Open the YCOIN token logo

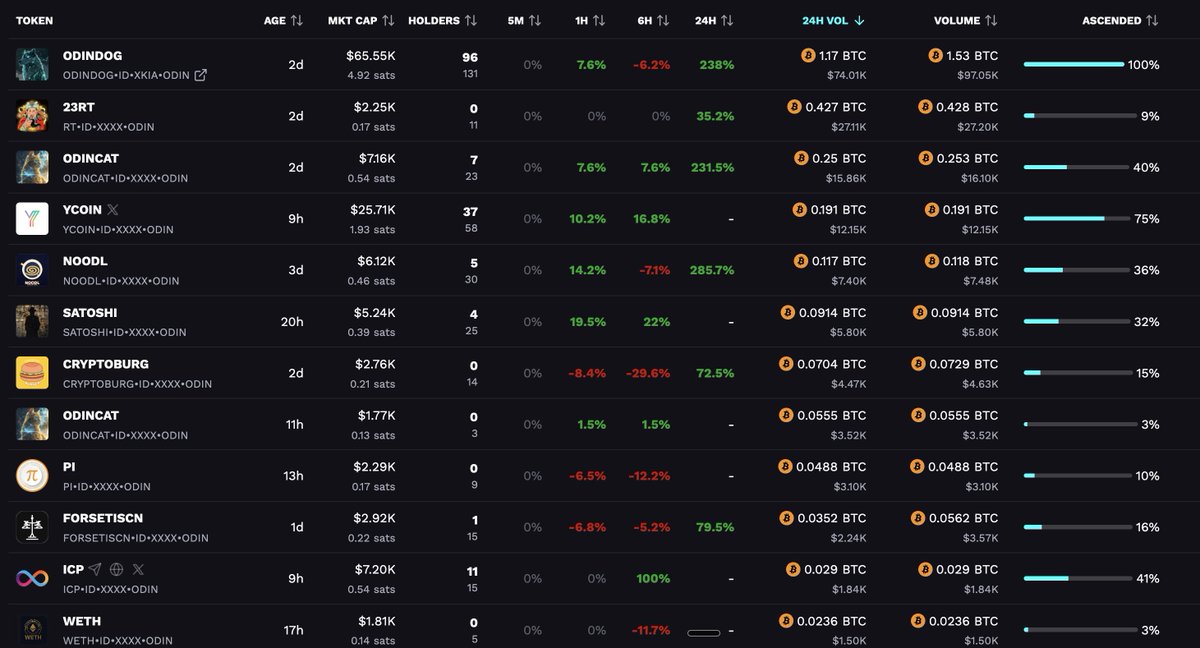pos(32,219)
